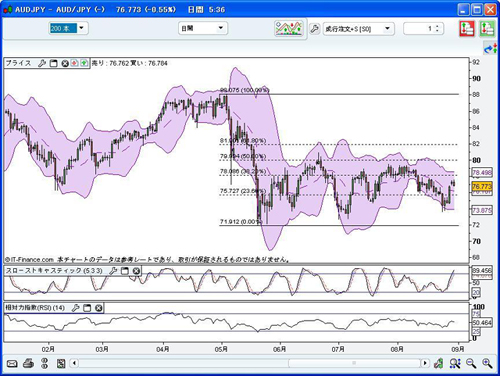Open the indicators chart icon in toolbar

[x=289, y=28]
